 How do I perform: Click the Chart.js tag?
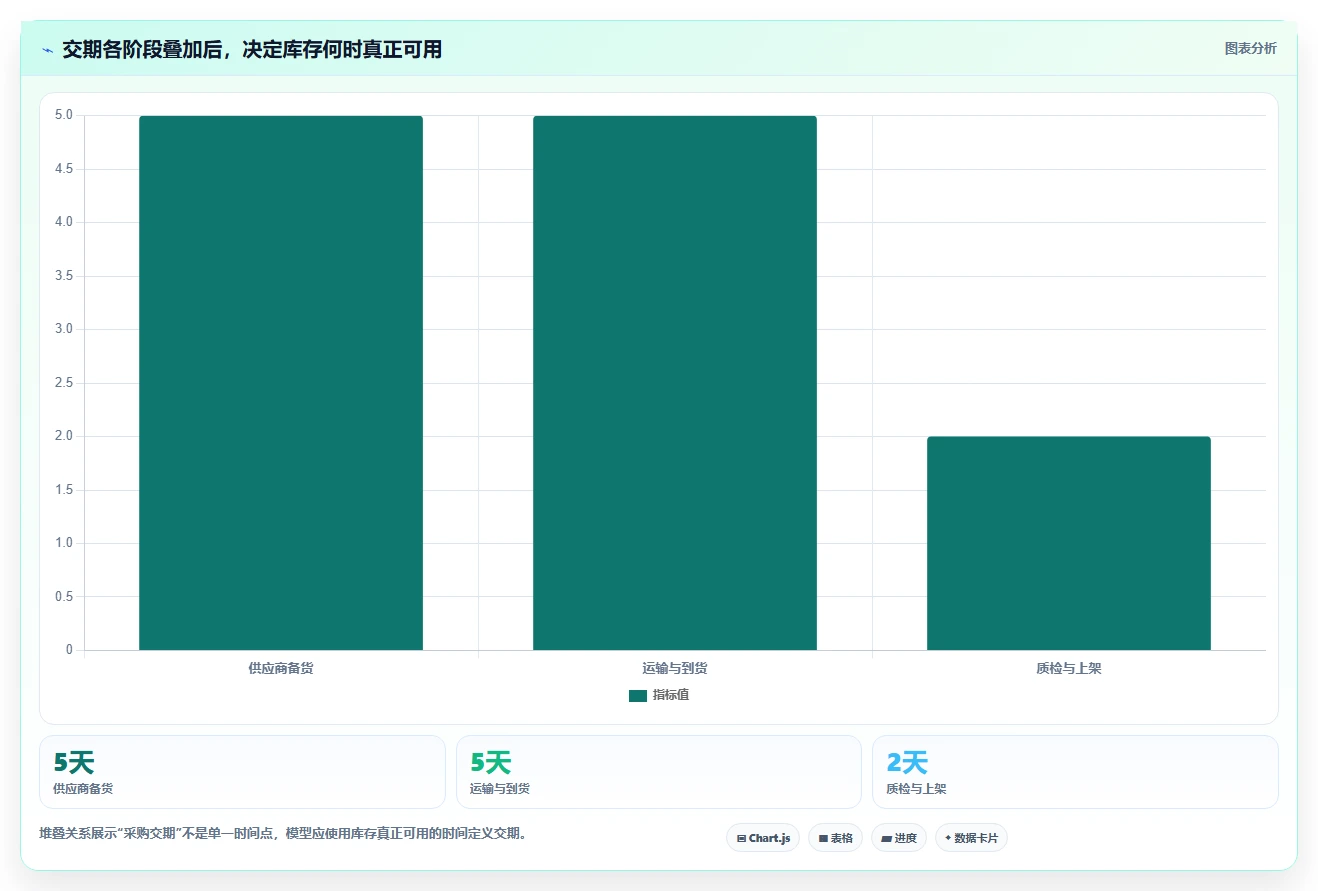pos(763,838)
